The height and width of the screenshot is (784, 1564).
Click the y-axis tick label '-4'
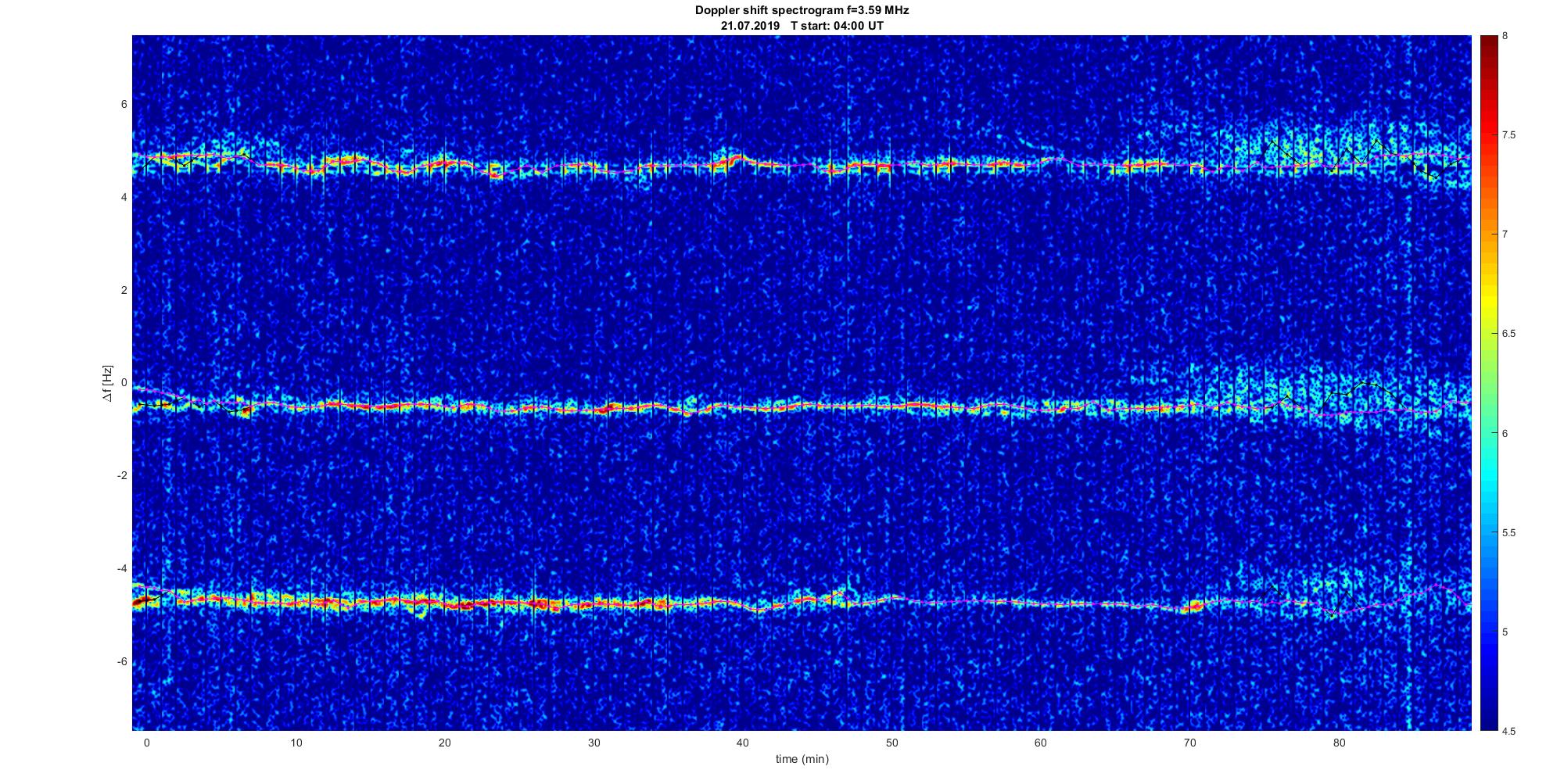(x=122, y=568)
